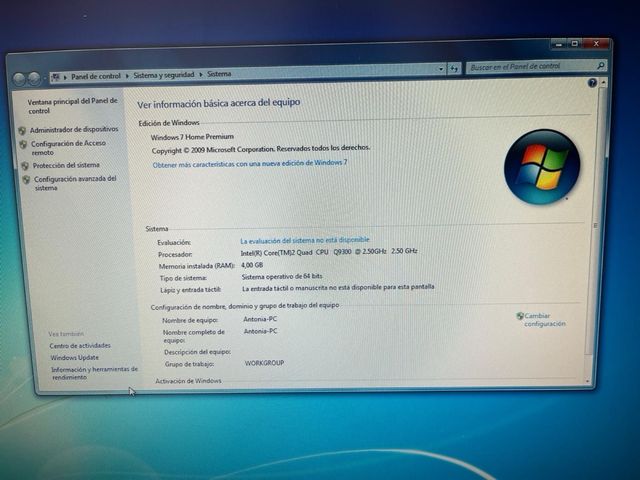
Task: Open Ventana principal del Panel de control
Action: click(72, 106)
